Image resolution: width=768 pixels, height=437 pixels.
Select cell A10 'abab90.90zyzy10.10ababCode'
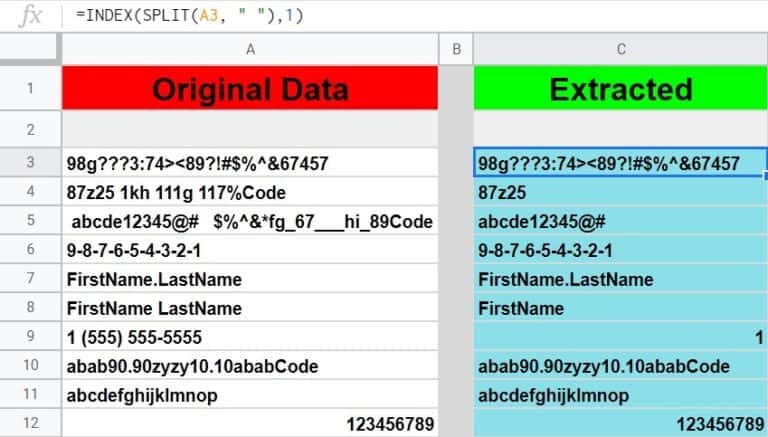[x=250, y=365]
